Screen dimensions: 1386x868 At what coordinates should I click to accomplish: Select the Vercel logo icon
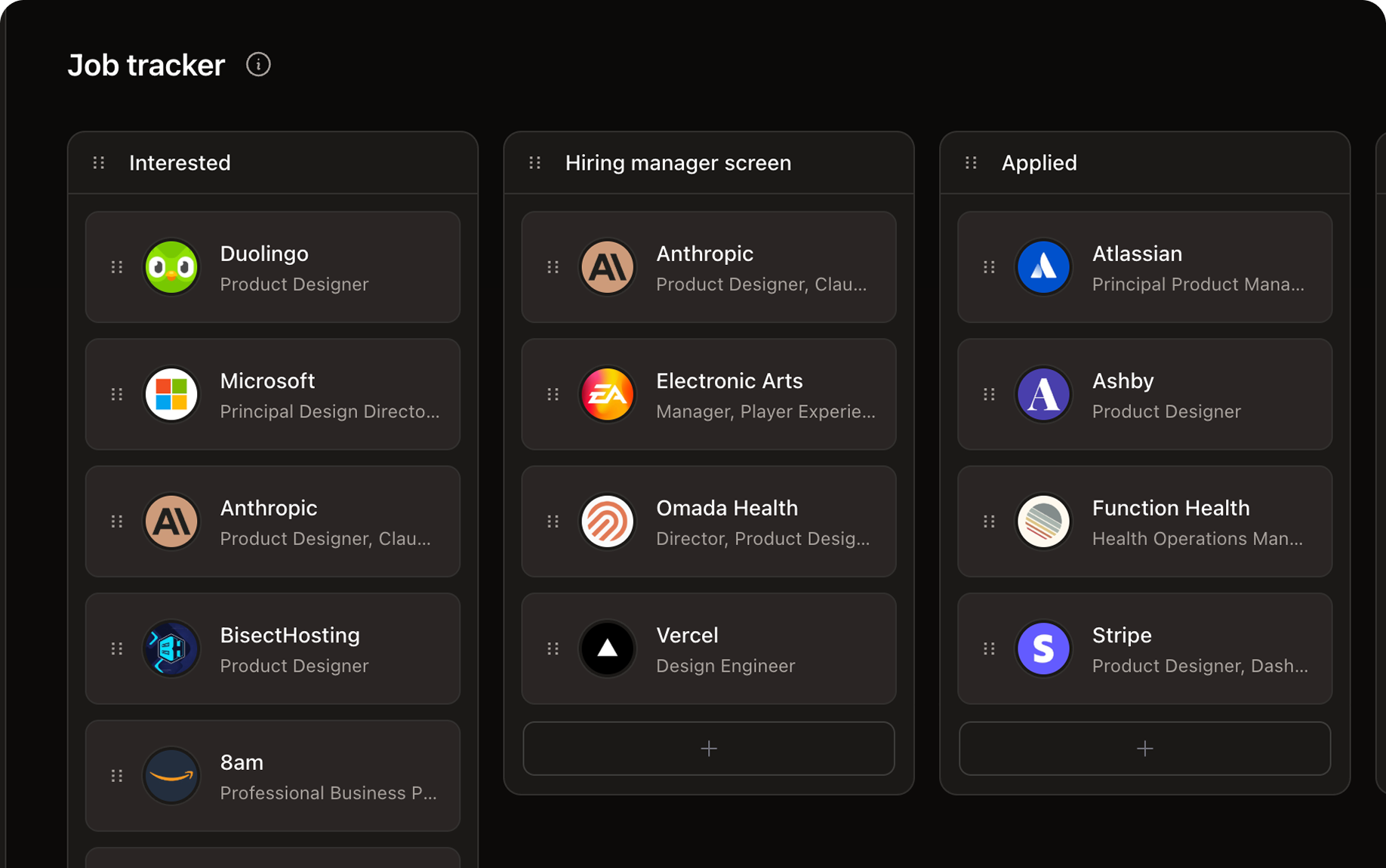point(608,648)
